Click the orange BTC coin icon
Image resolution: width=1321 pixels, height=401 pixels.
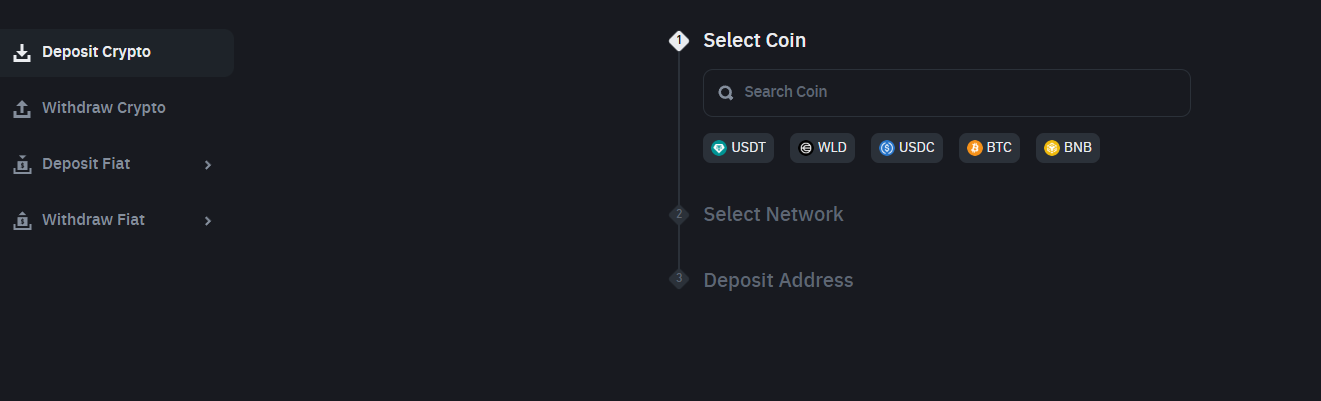pos(974,148)
